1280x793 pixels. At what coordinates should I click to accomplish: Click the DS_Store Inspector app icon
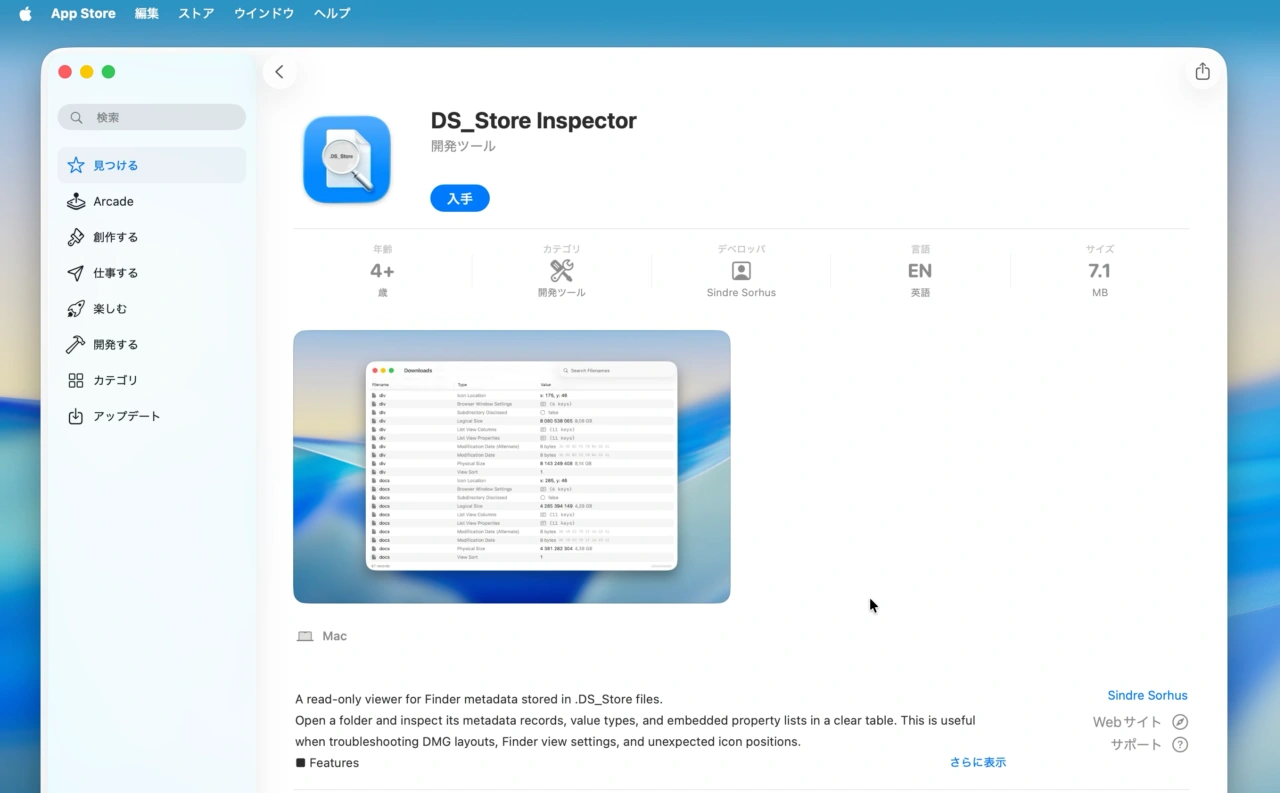346,159
